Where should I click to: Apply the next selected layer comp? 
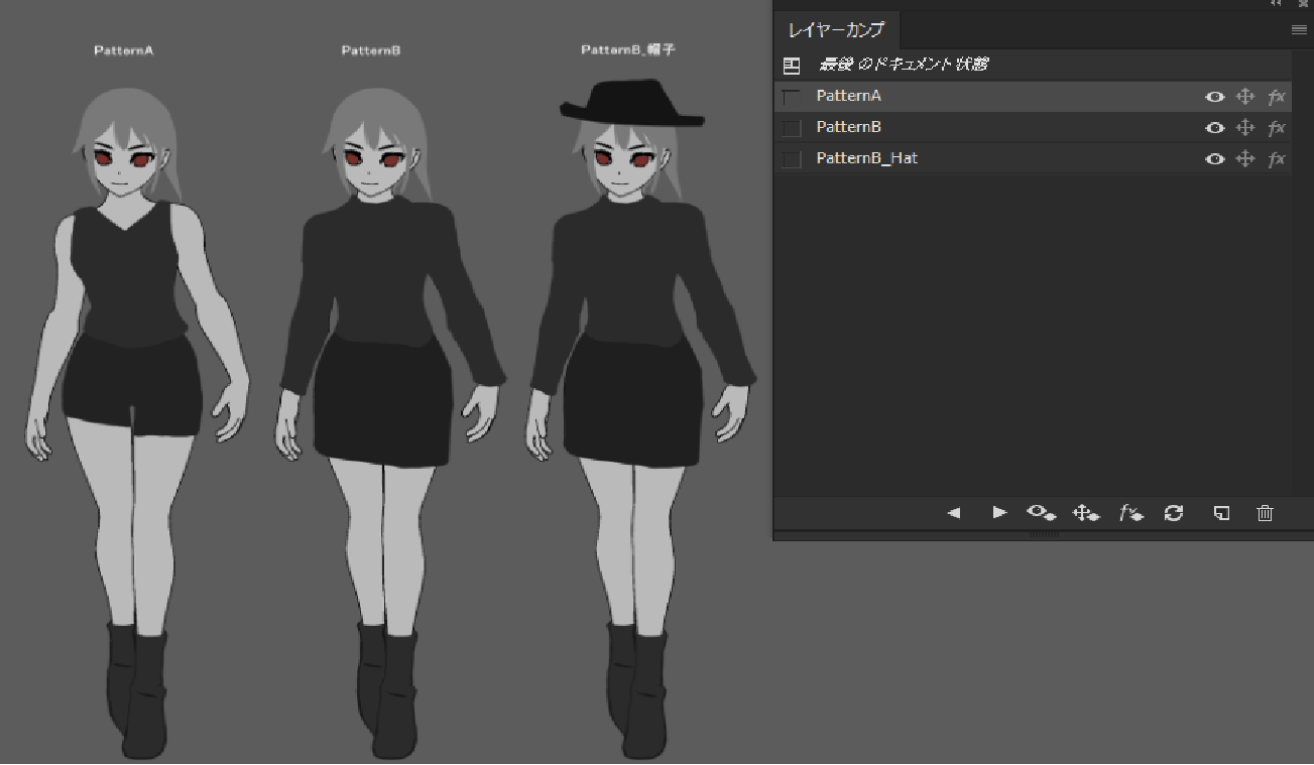[999, 513]
